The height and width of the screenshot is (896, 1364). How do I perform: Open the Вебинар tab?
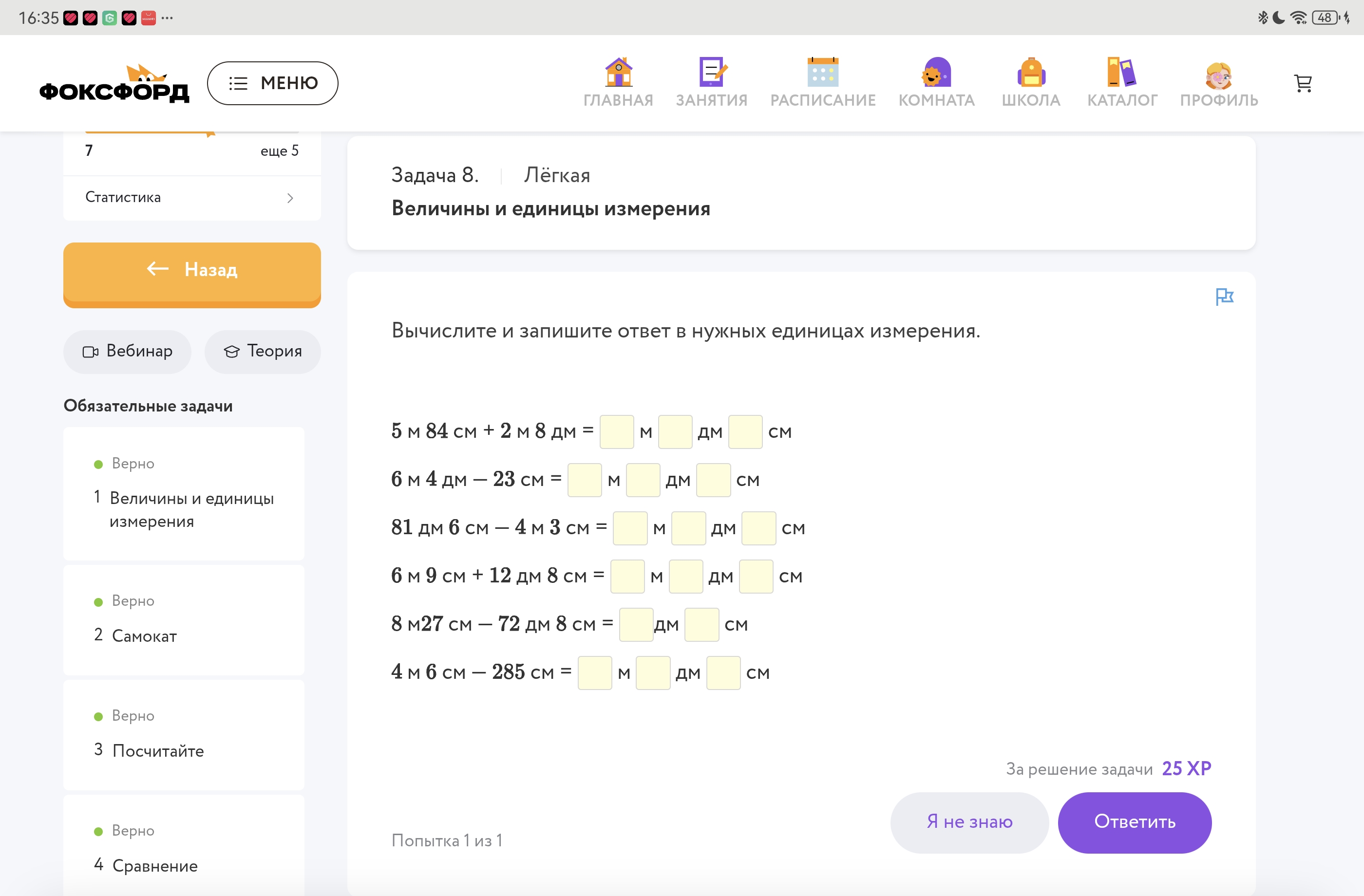point(127,351)
